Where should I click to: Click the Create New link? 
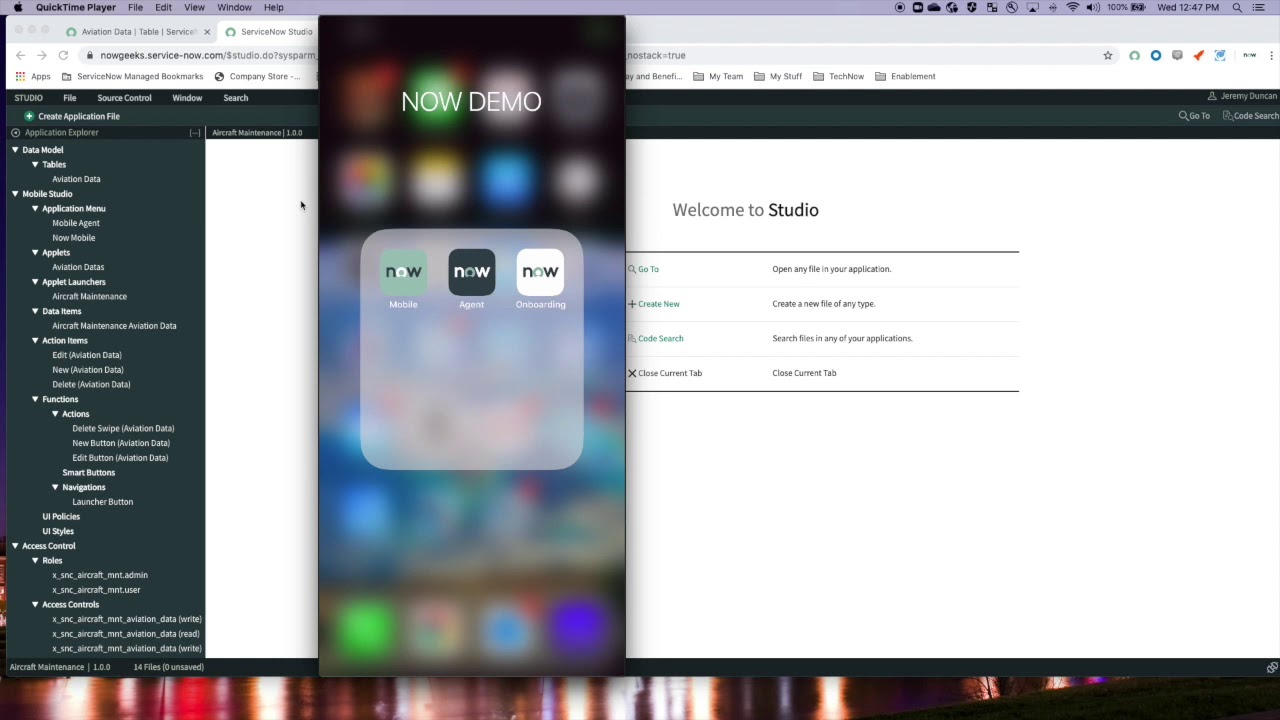(x=658, y=303)
